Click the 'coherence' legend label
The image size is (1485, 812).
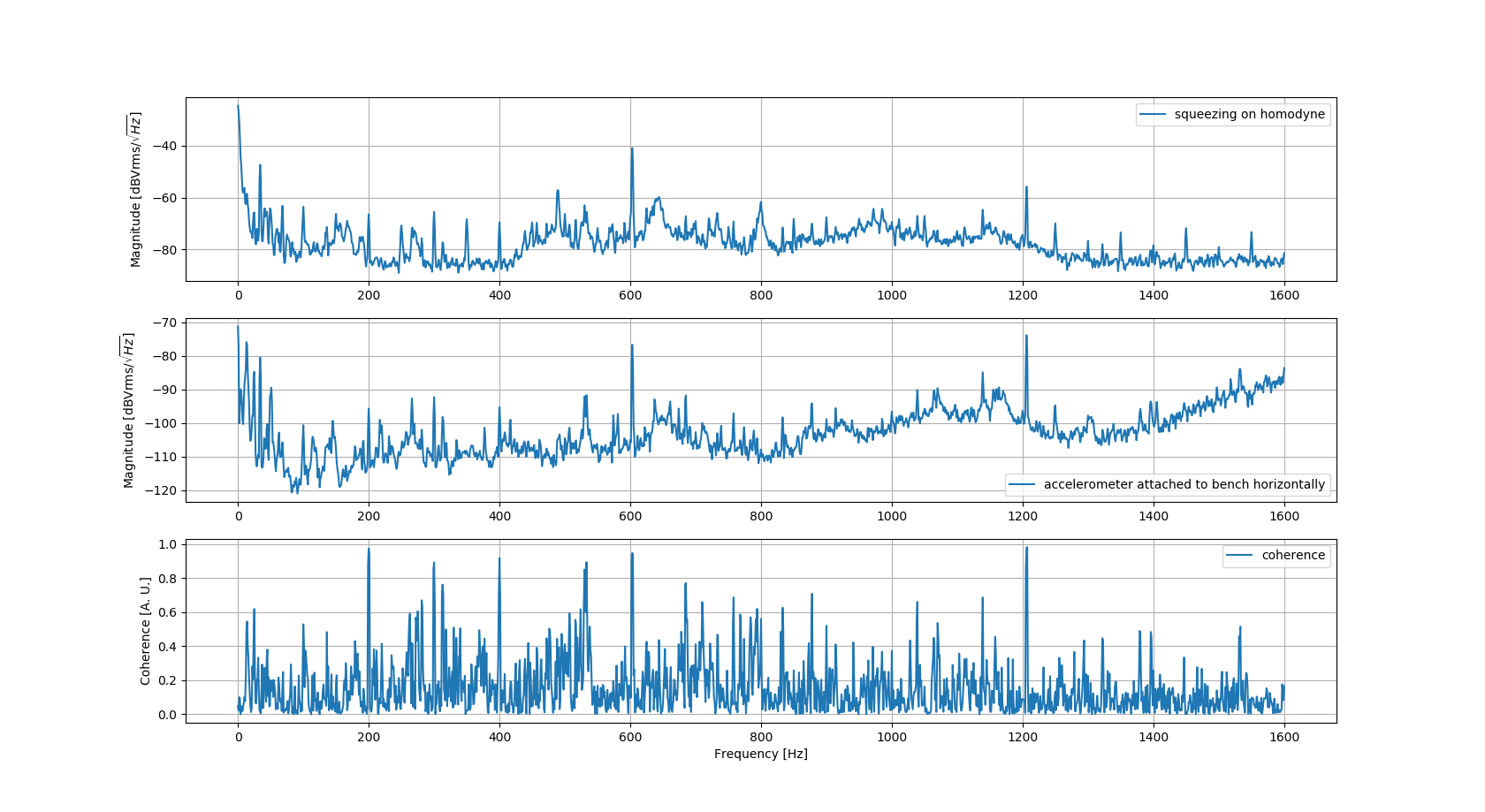tap(1293, 555)
